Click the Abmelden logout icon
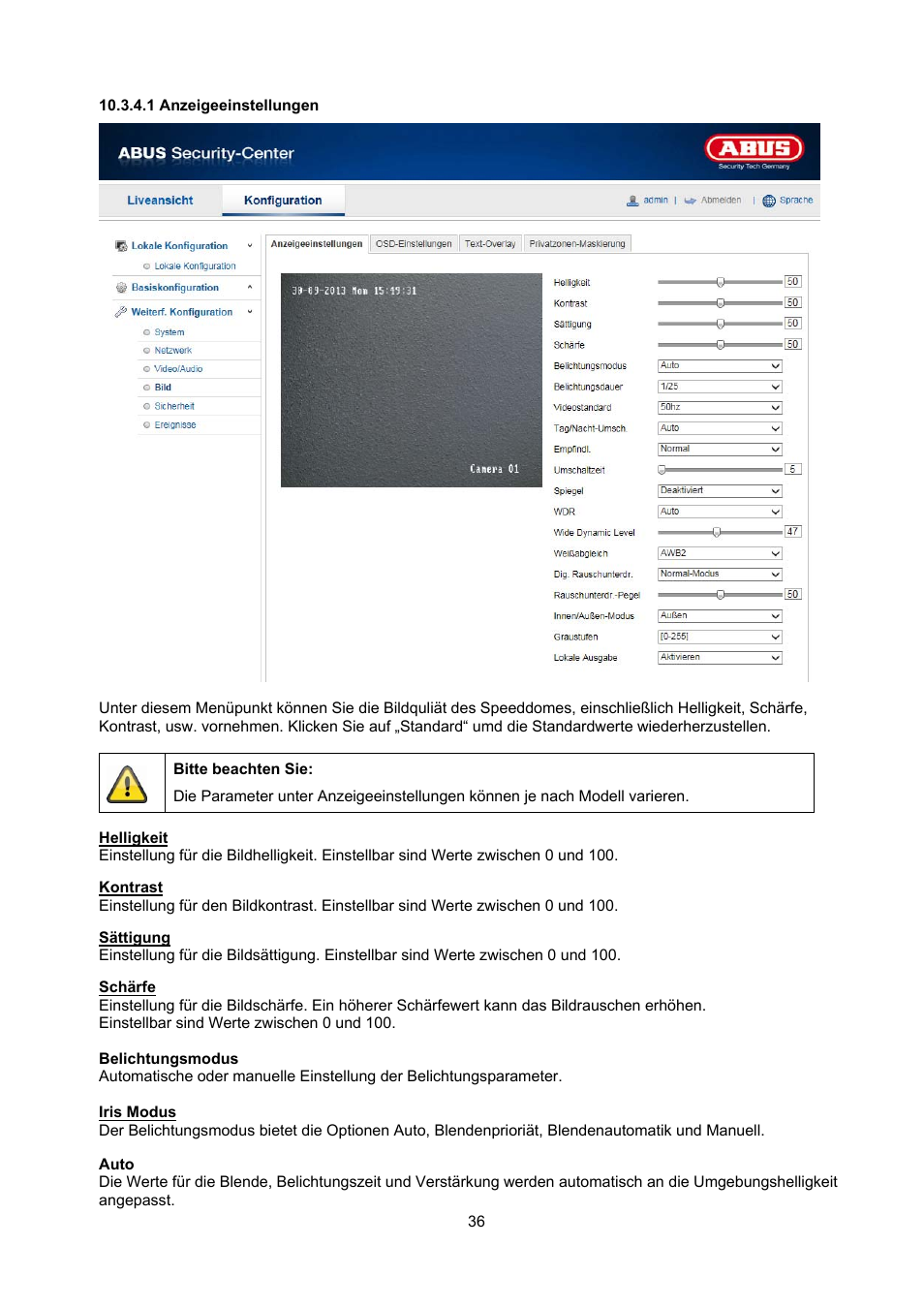 pyautogui.click(x=690, y=201)
